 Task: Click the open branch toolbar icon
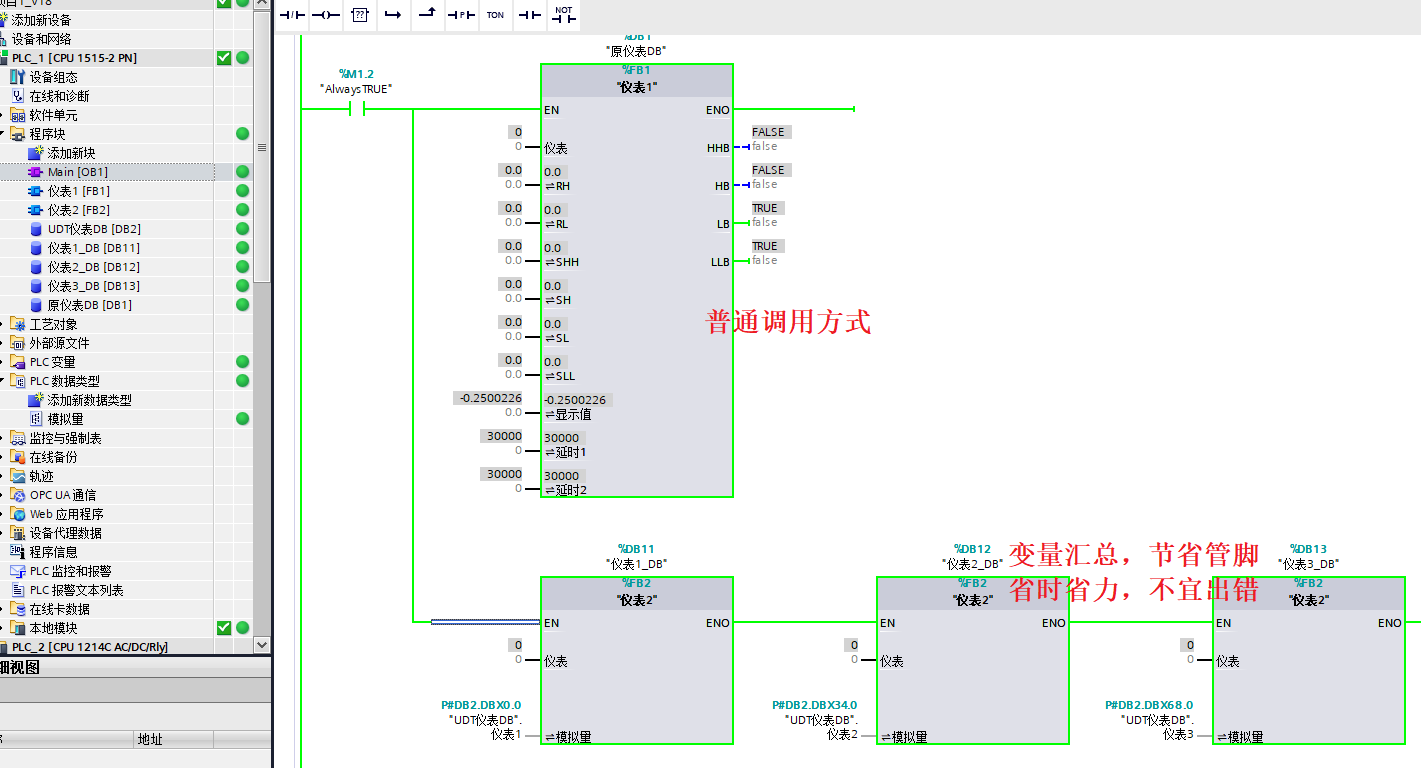(x=393, y=15)
